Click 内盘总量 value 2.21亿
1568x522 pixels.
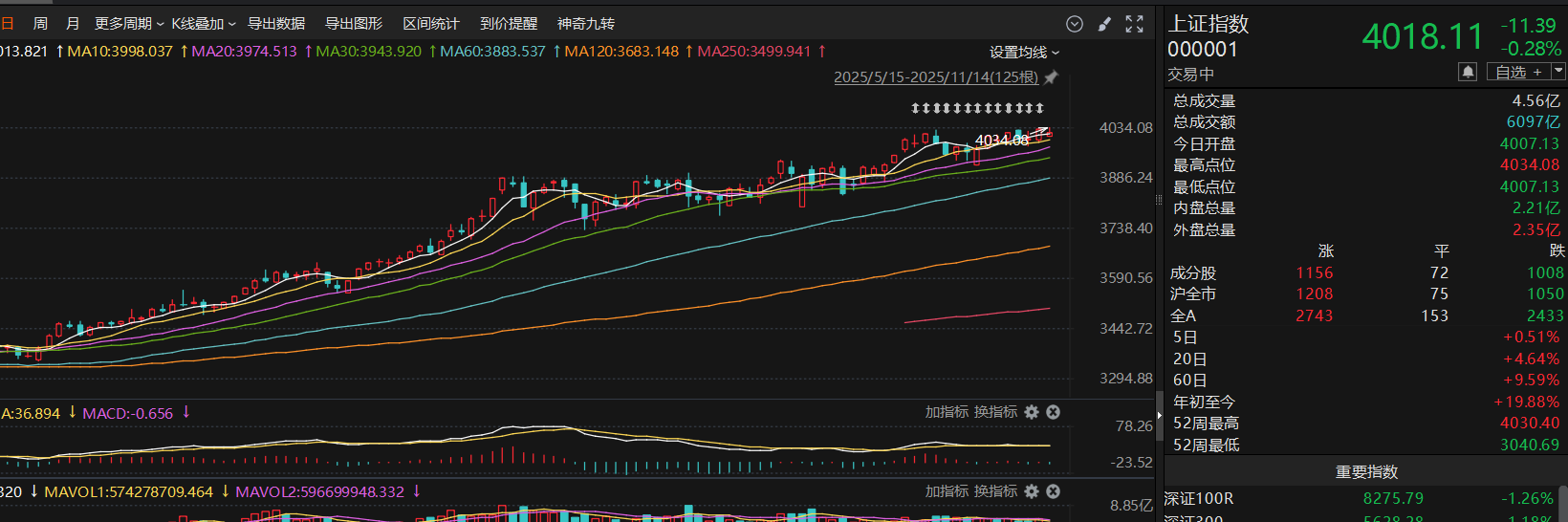pyautogui.click(x=1535, y=208)
